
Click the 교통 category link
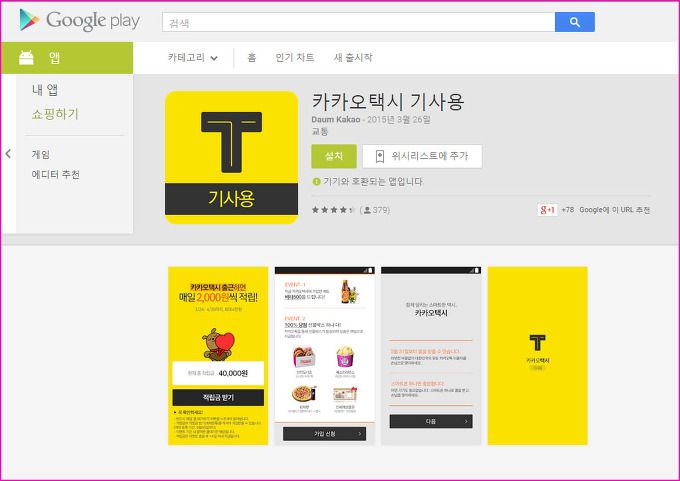[320, 131]
